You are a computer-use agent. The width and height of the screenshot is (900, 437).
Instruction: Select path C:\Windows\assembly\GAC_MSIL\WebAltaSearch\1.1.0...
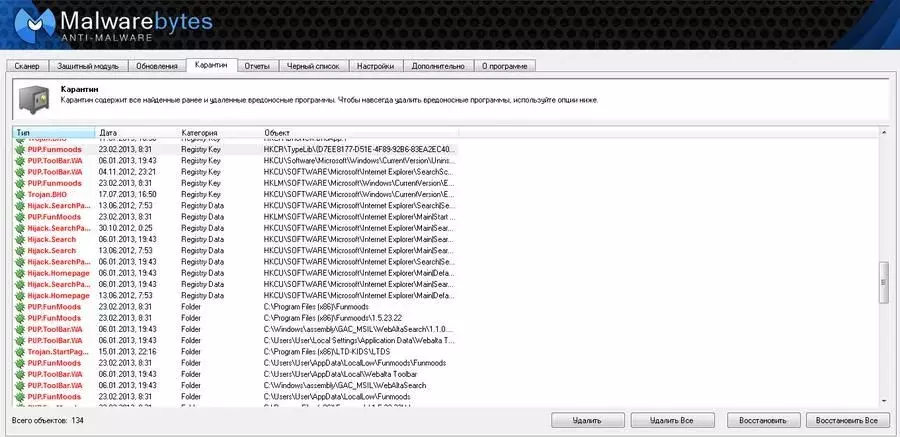click(359, 329)
